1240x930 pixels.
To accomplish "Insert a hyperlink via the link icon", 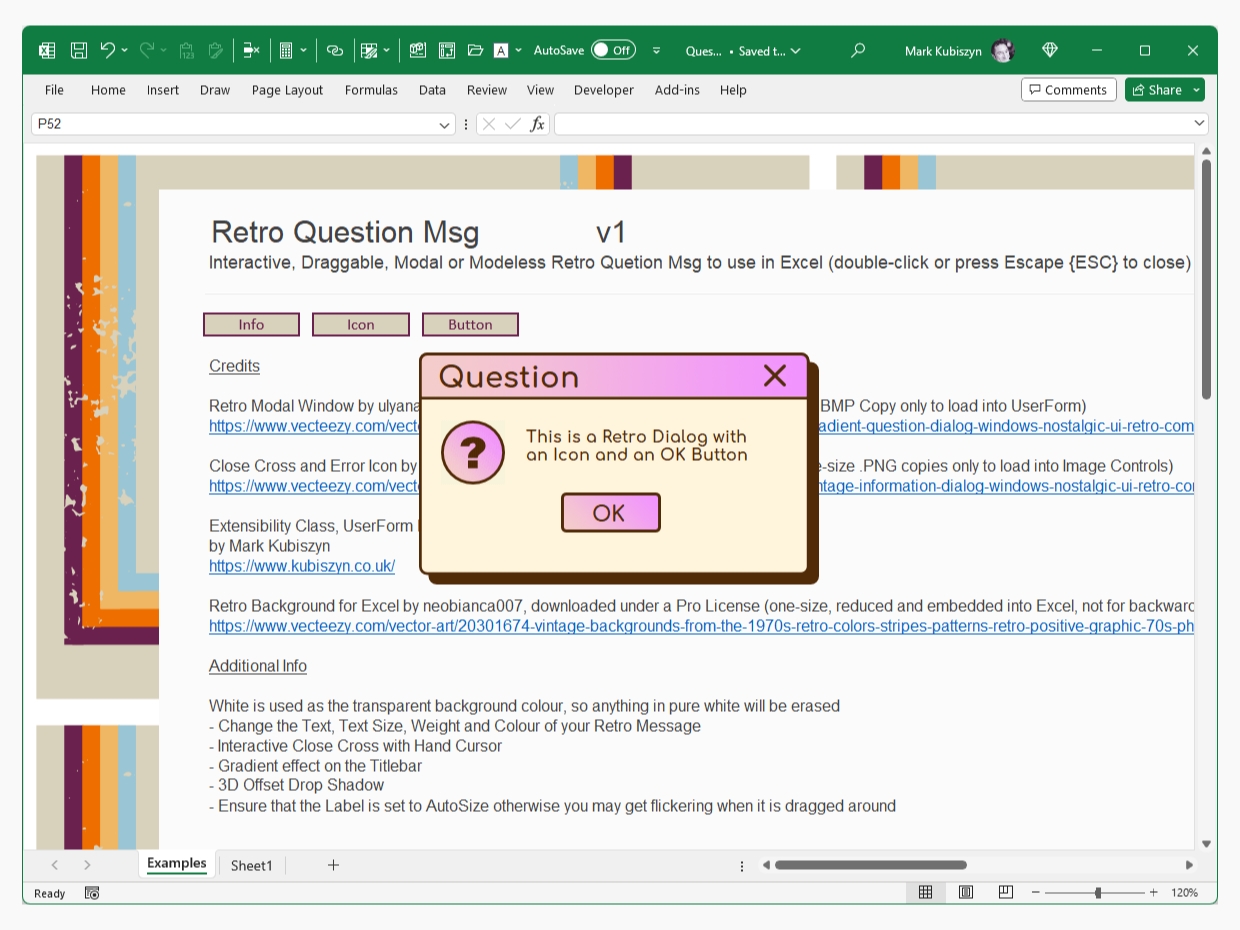I will (333, 50).
